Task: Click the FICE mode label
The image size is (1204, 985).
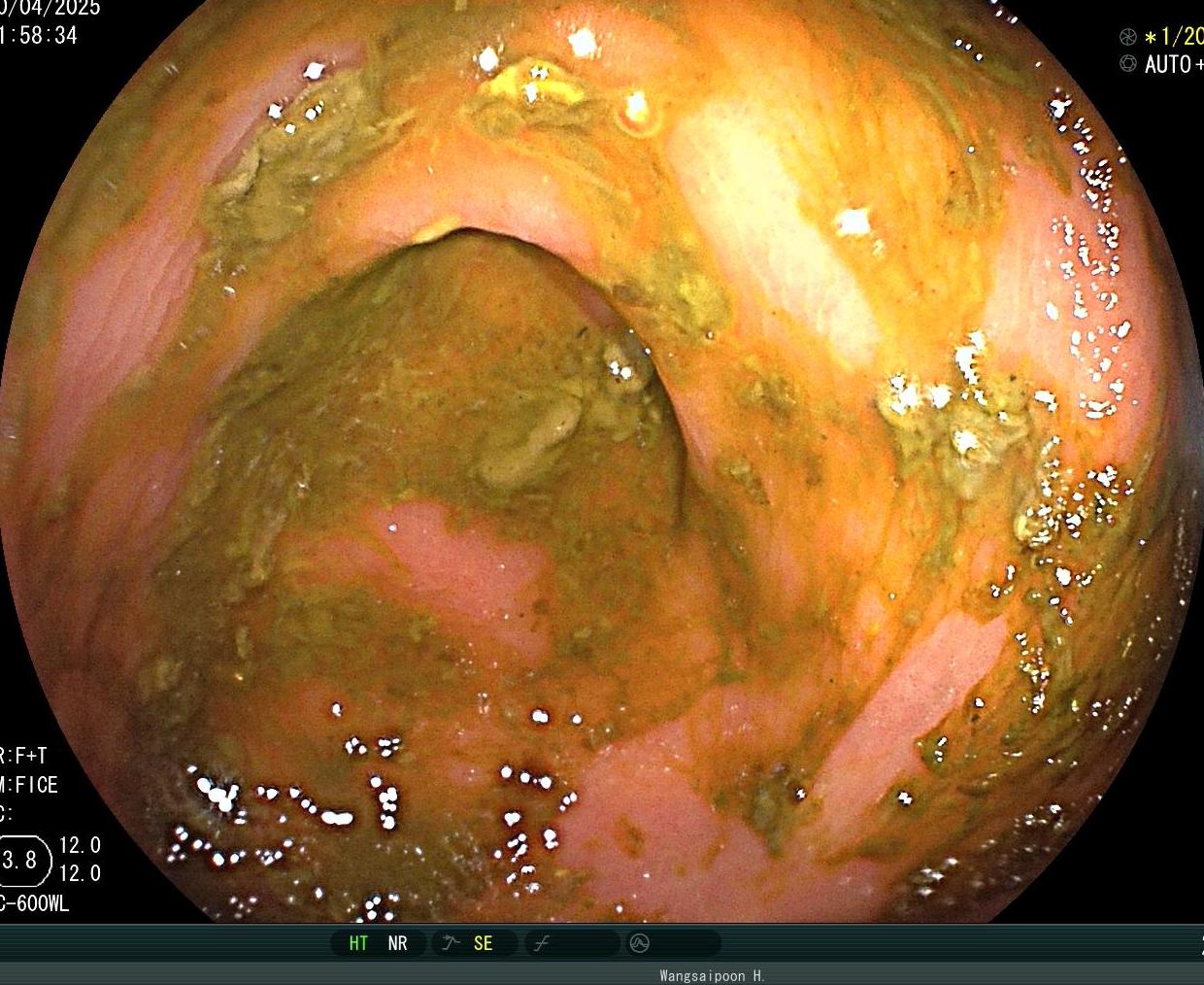Action: coord(36,785)
